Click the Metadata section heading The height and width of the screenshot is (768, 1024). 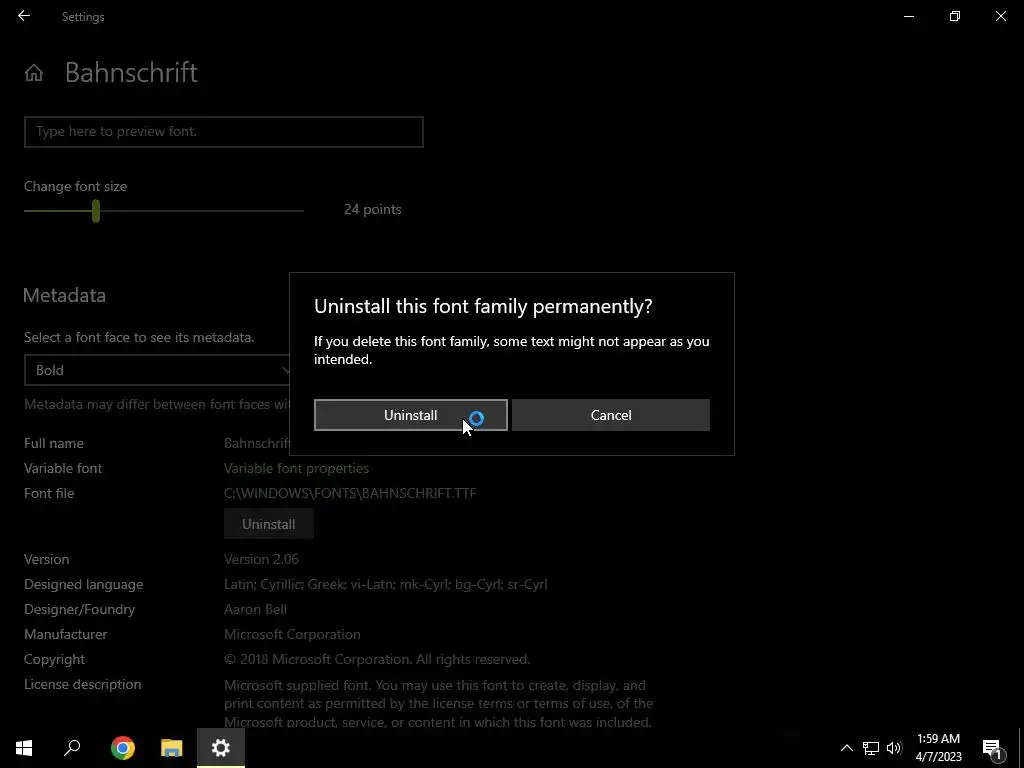point(64,295)
